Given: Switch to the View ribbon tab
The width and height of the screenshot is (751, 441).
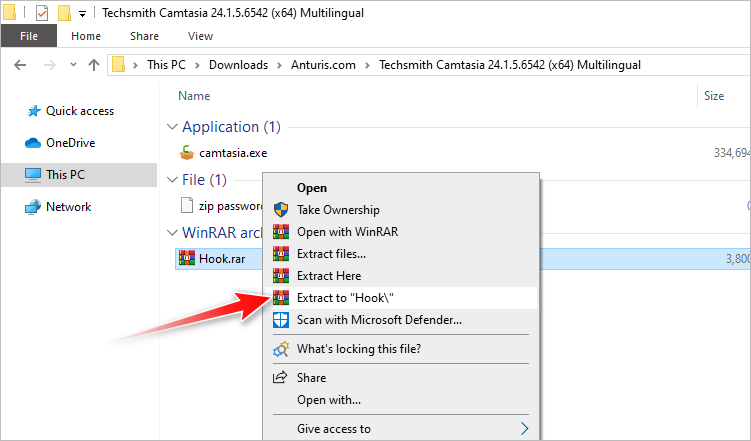Looking at the screenshot, I should pyautogui.click(x=200, y=36).
